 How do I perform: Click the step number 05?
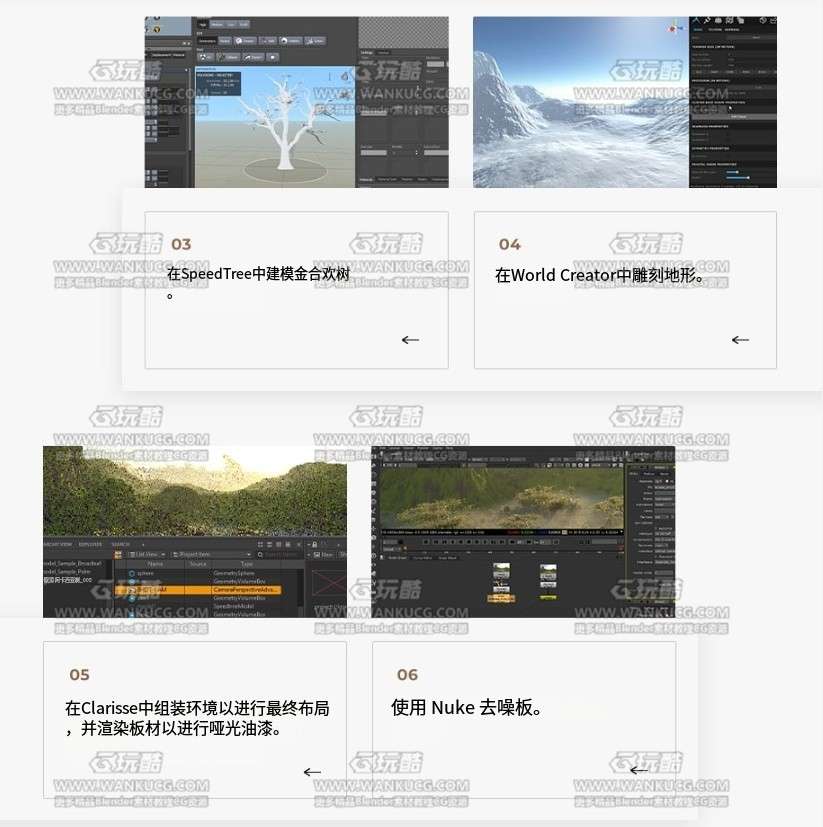79,675
